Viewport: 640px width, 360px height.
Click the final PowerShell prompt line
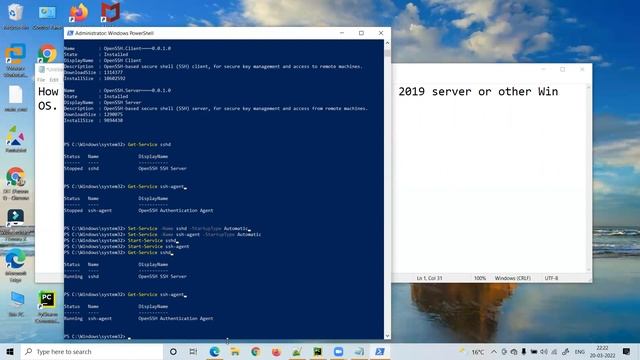[x=97, y=337]
